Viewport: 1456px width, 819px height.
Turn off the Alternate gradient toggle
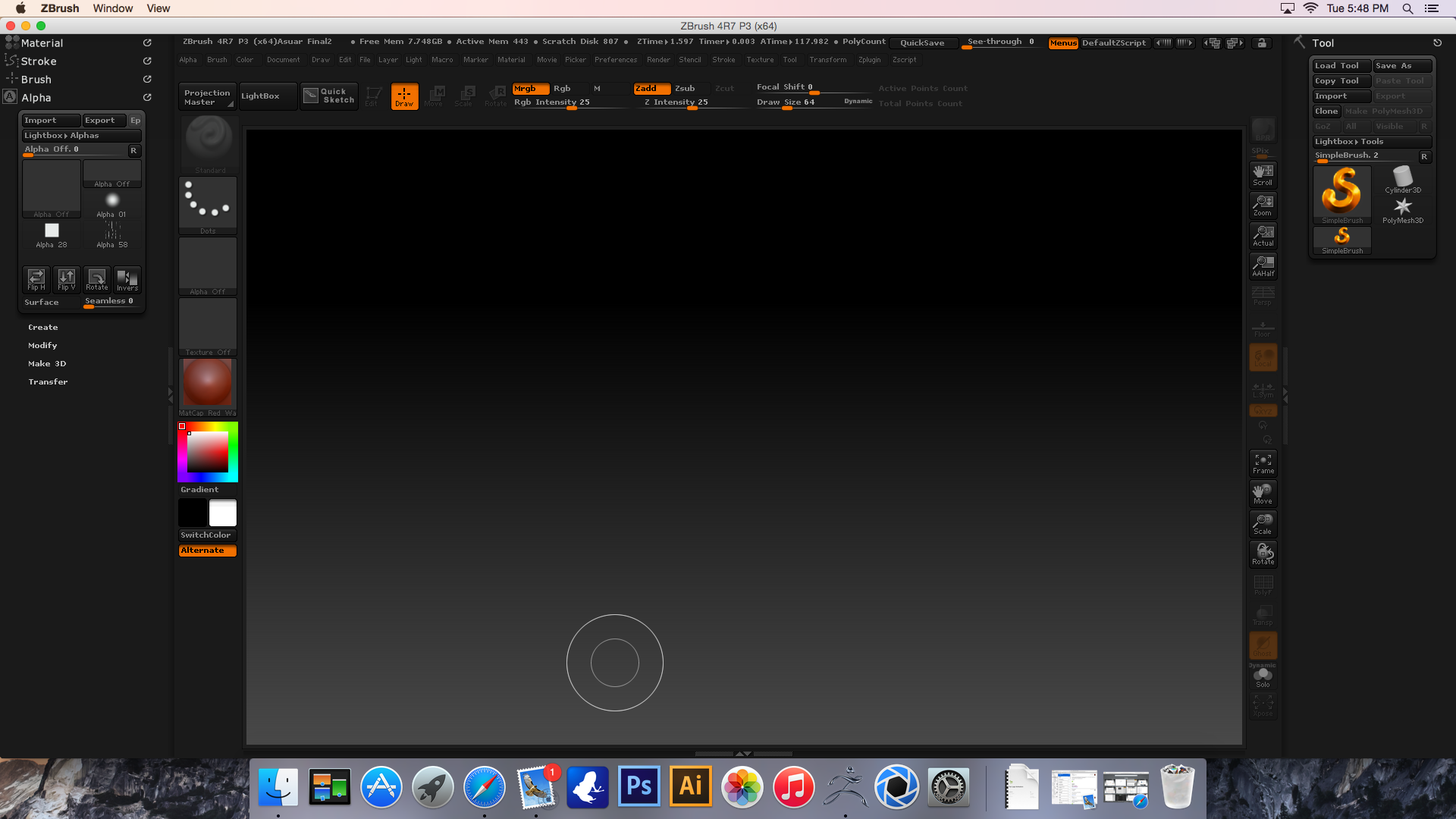[x=206, y=551]
